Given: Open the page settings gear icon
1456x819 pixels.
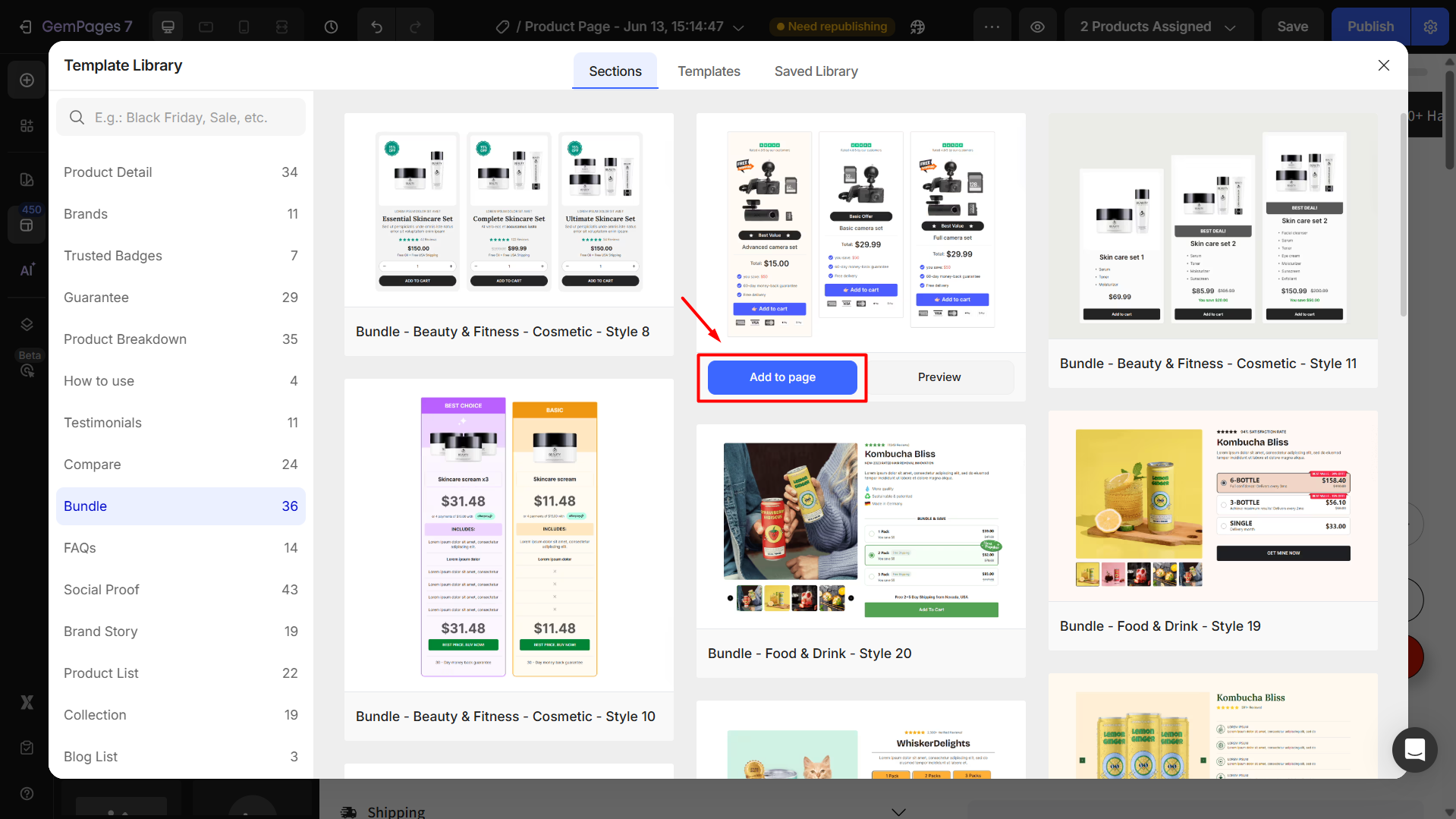Looking at the screenshot, I should [x=1430, y=27].
